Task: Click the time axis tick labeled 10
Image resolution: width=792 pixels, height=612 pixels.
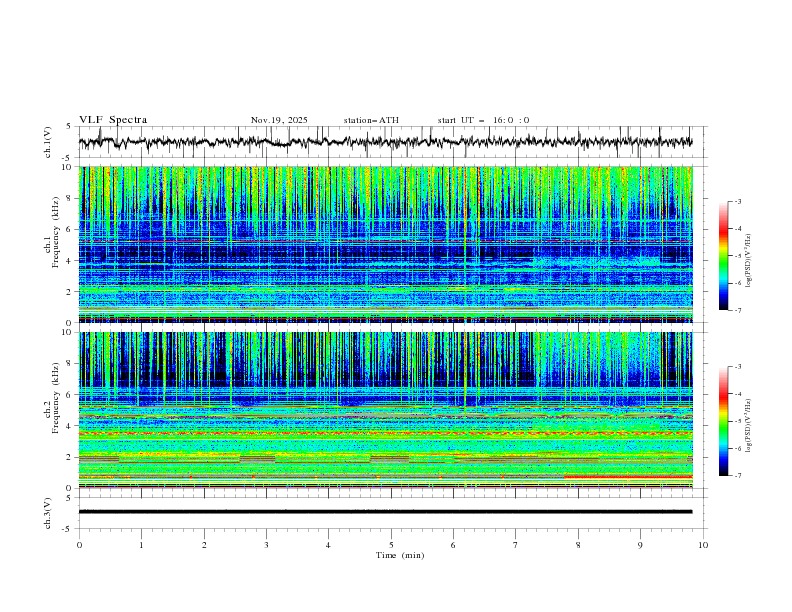Action: tap(703, 545)
